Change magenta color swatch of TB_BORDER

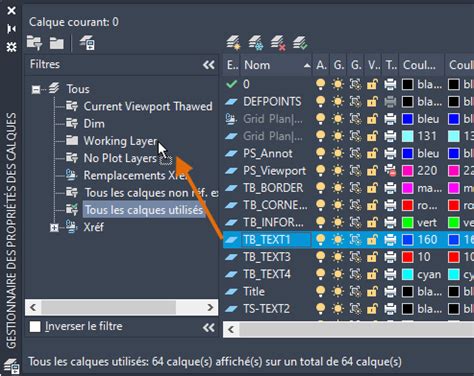pyautogui.click(x=407, y=188)
